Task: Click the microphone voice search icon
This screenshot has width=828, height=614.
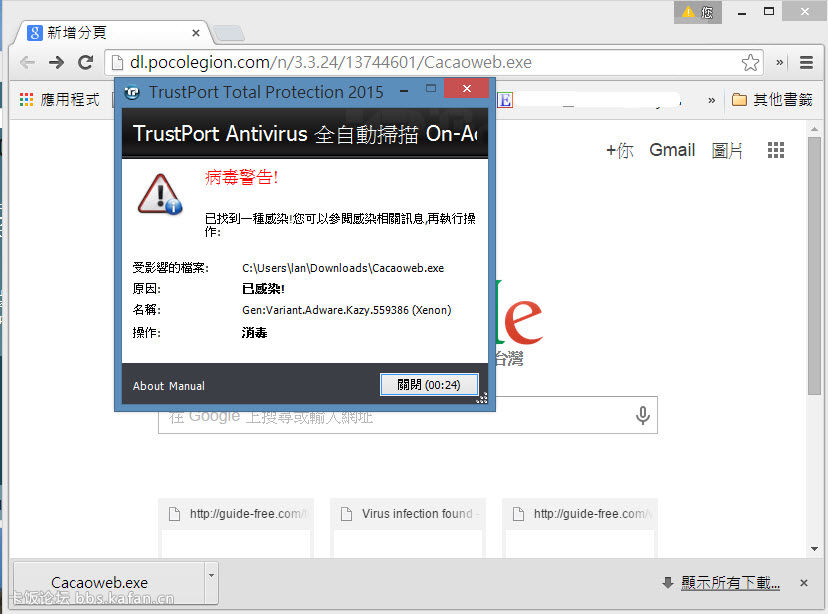Action: click(643, 416)
